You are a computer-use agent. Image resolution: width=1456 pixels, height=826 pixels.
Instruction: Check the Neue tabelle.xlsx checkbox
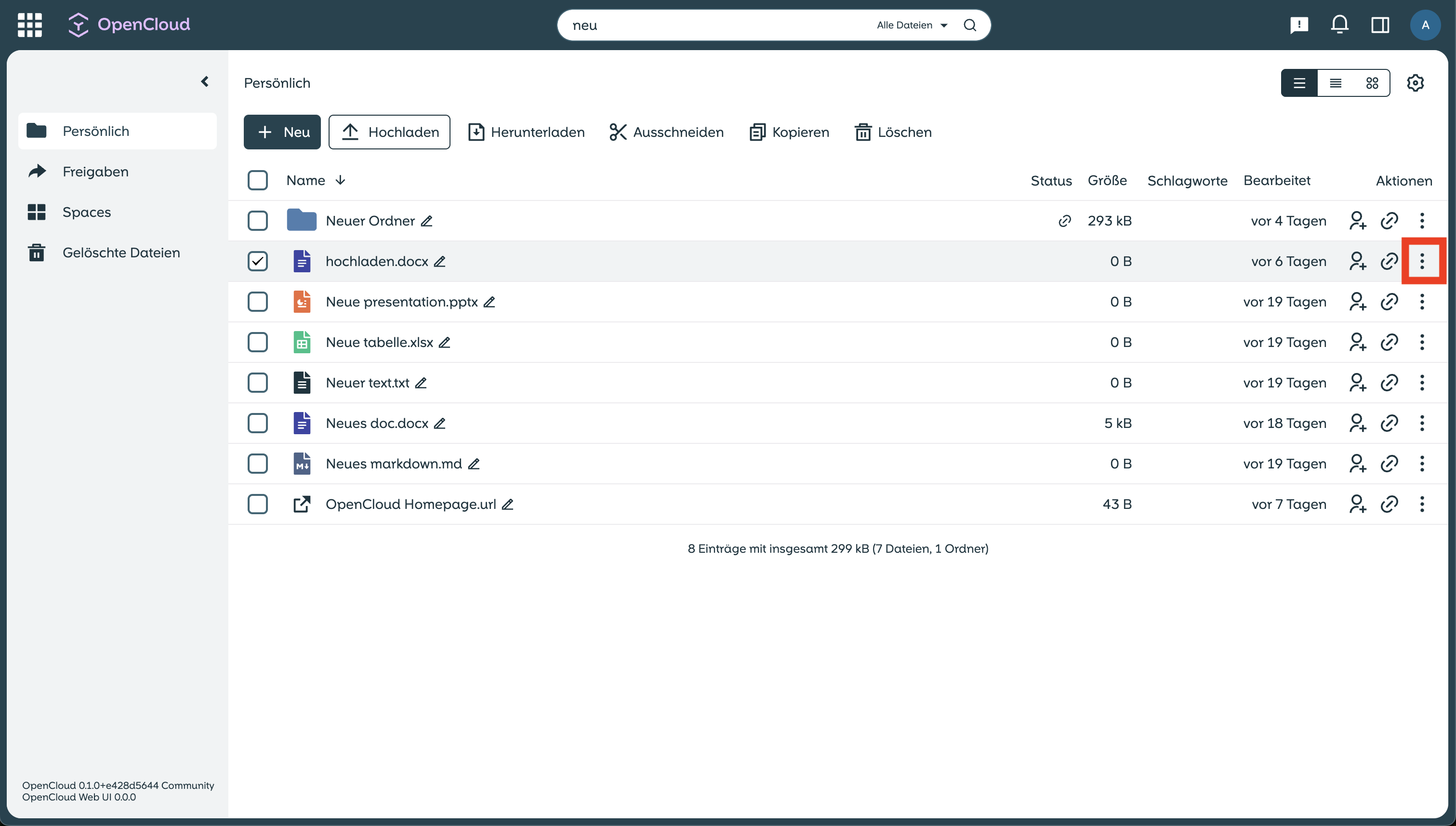pyautogui.click(x=257, y=342)
